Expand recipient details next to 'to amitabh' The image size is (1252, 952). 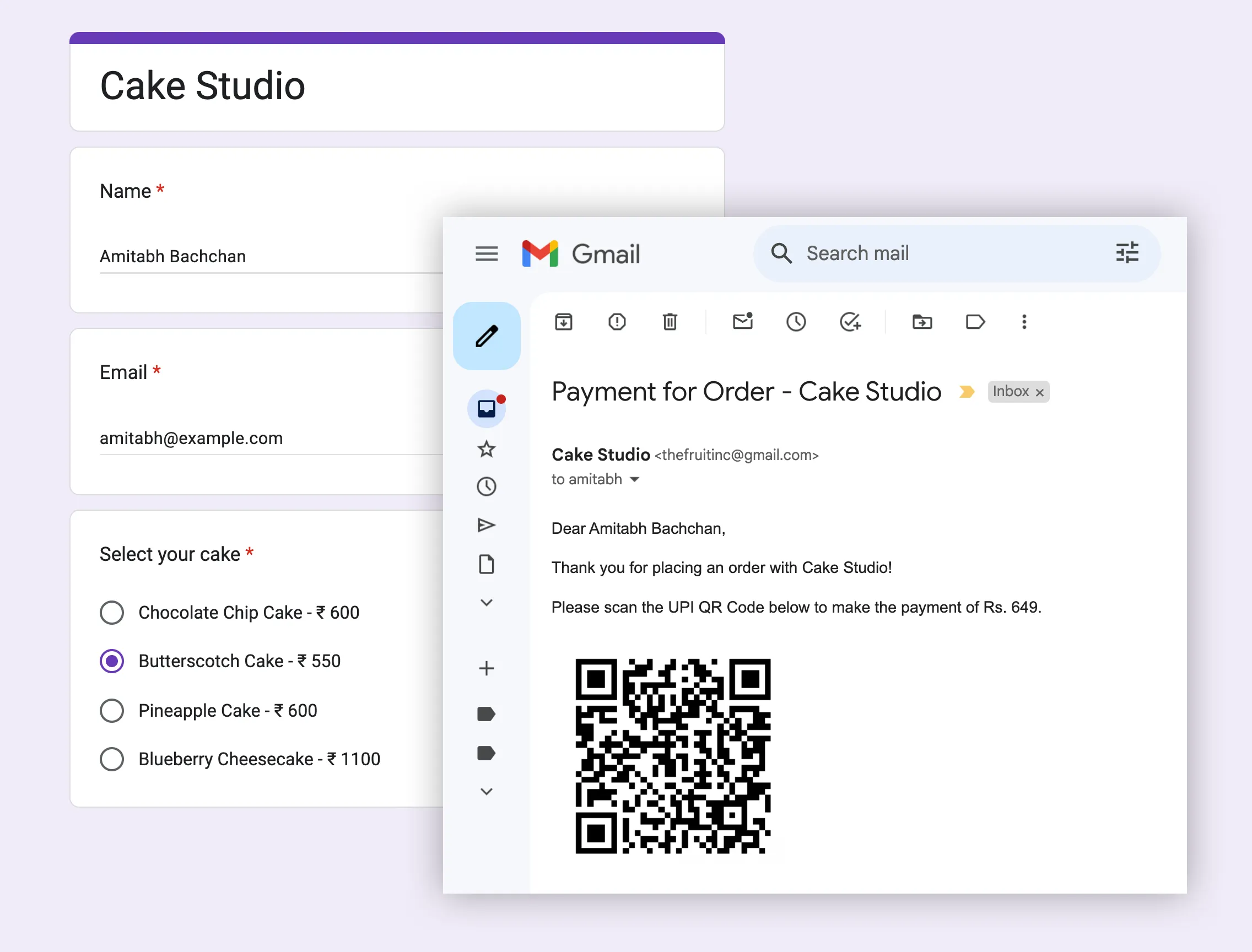[x=635, y=479]
